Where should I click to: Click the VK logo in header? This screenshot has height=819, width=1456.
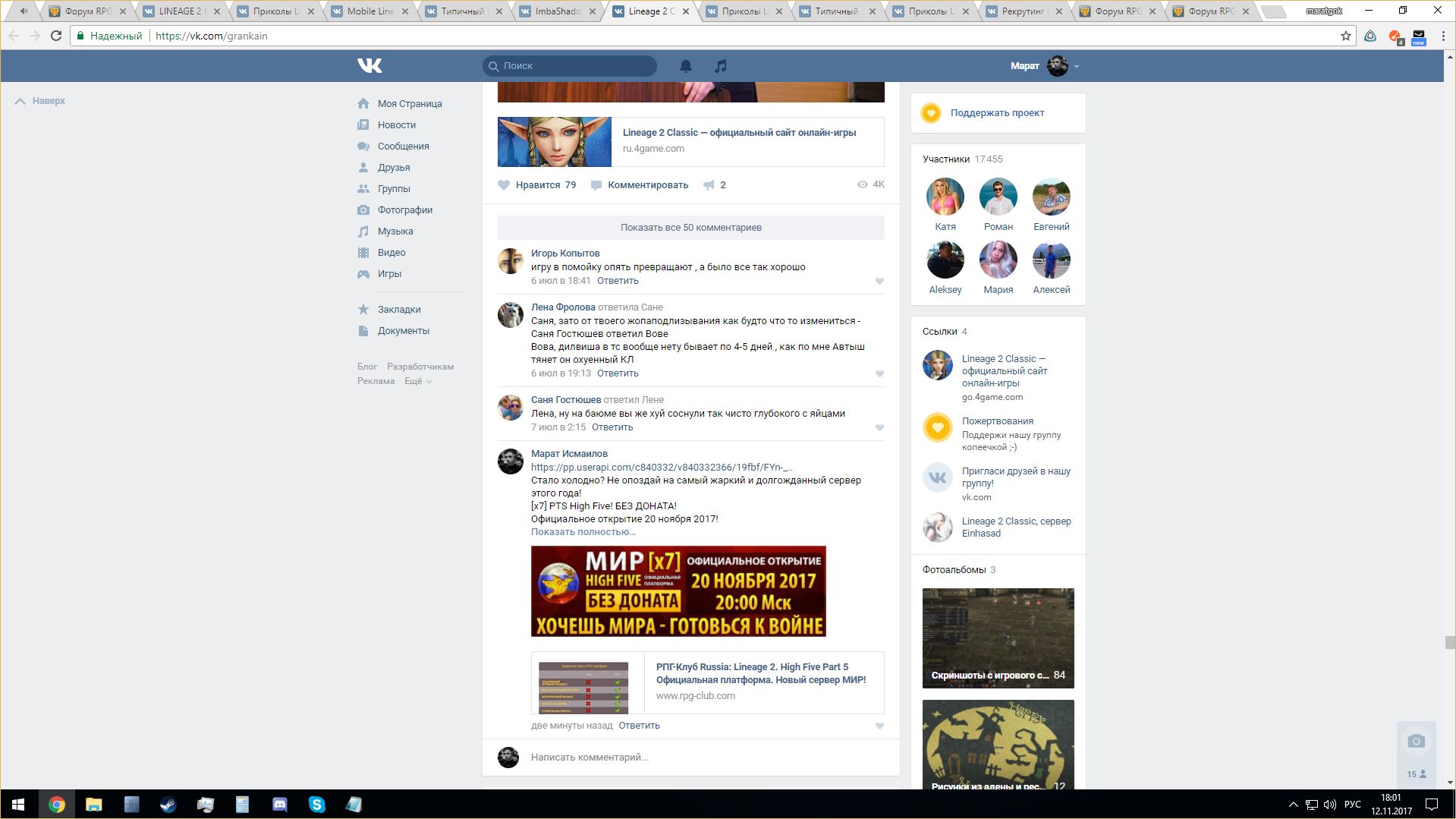click(370, 66)
